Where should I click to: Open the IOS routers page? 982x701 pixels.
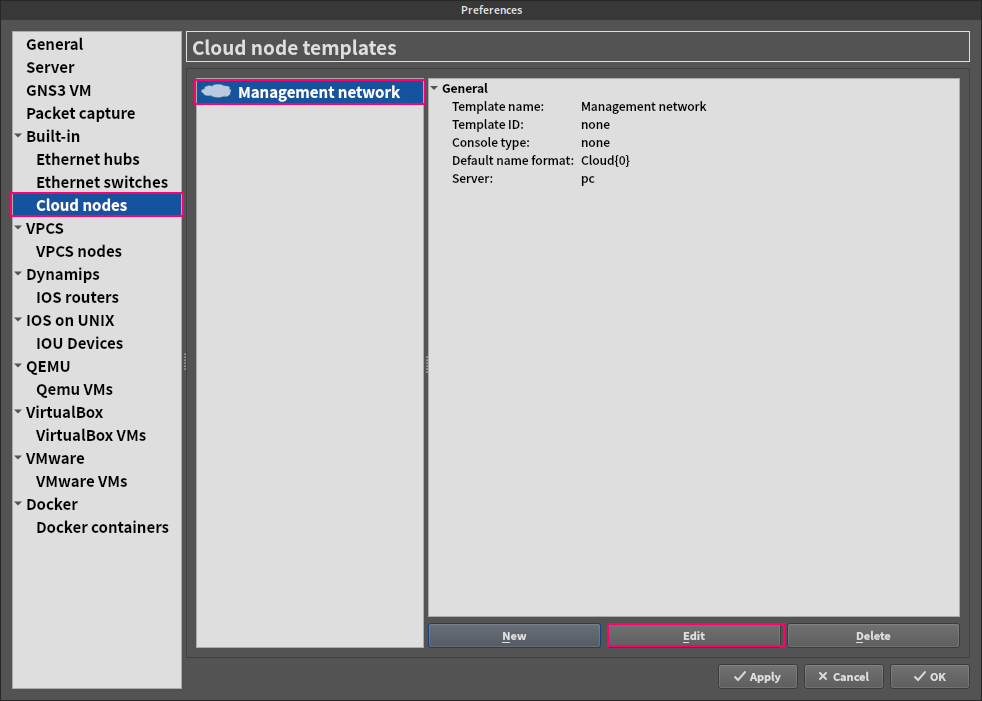[75, 297]
